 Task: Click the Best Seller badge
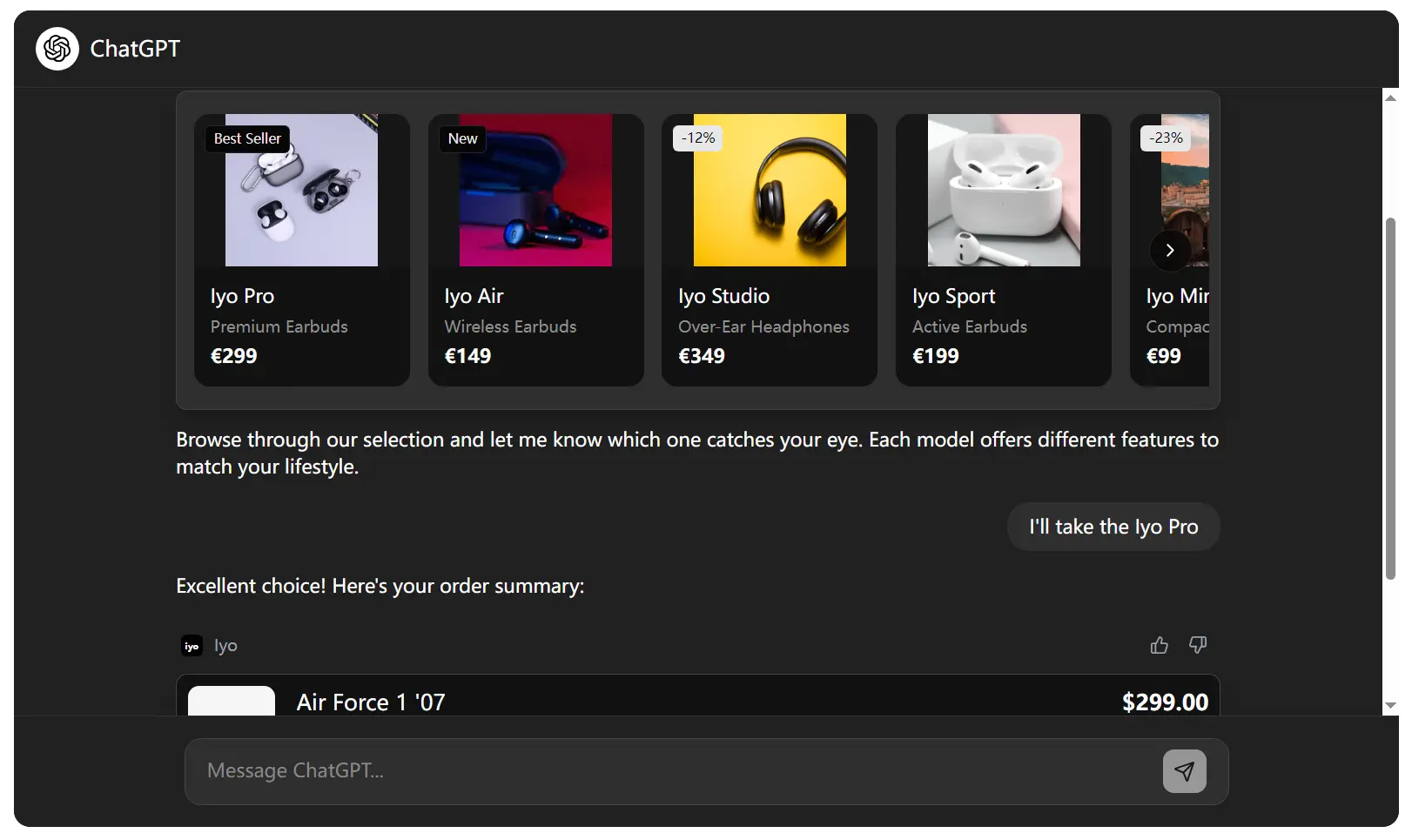pyautogui.click(x=247, y=138)
